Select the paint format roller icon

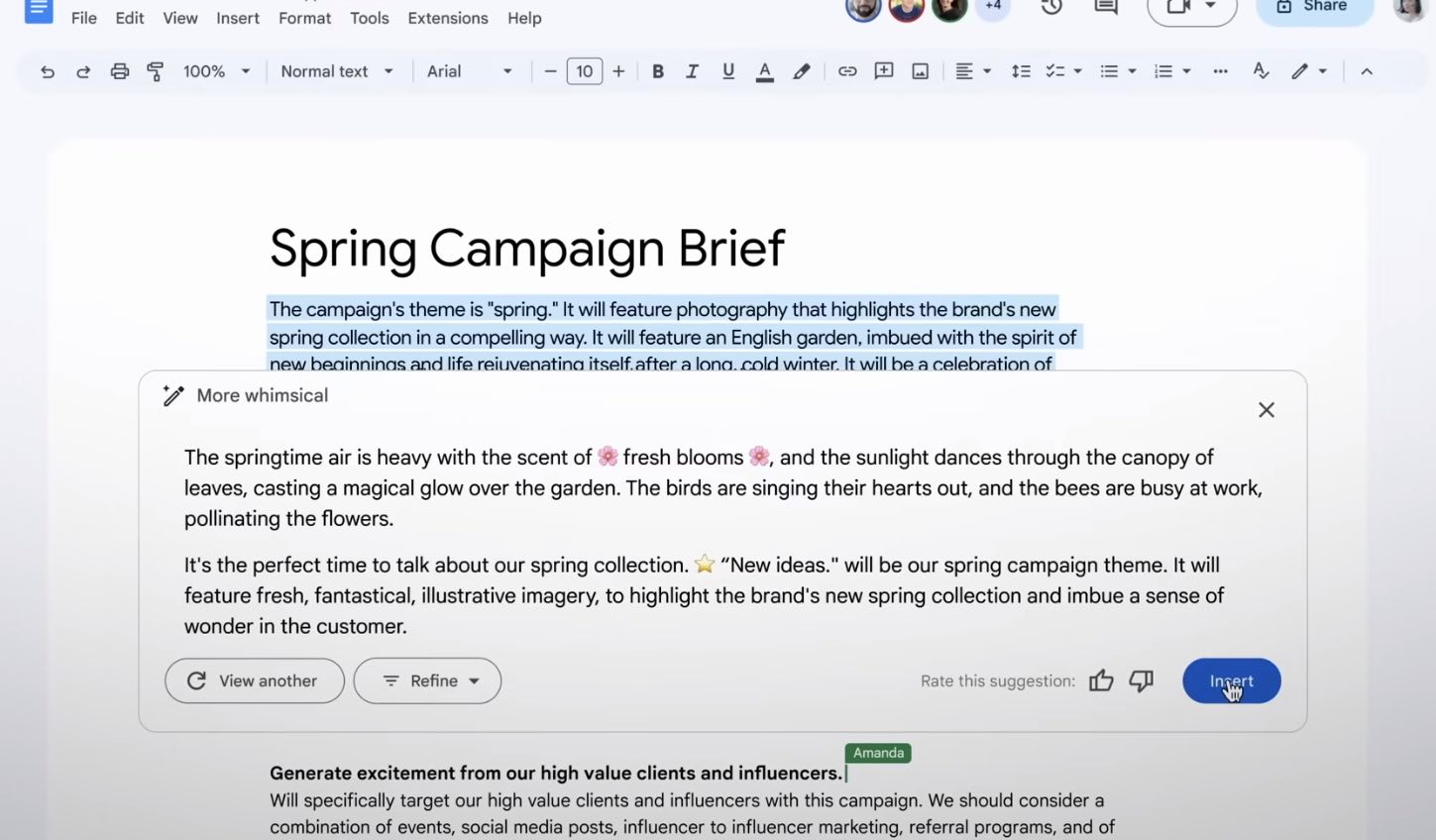(x=156, y=71)
